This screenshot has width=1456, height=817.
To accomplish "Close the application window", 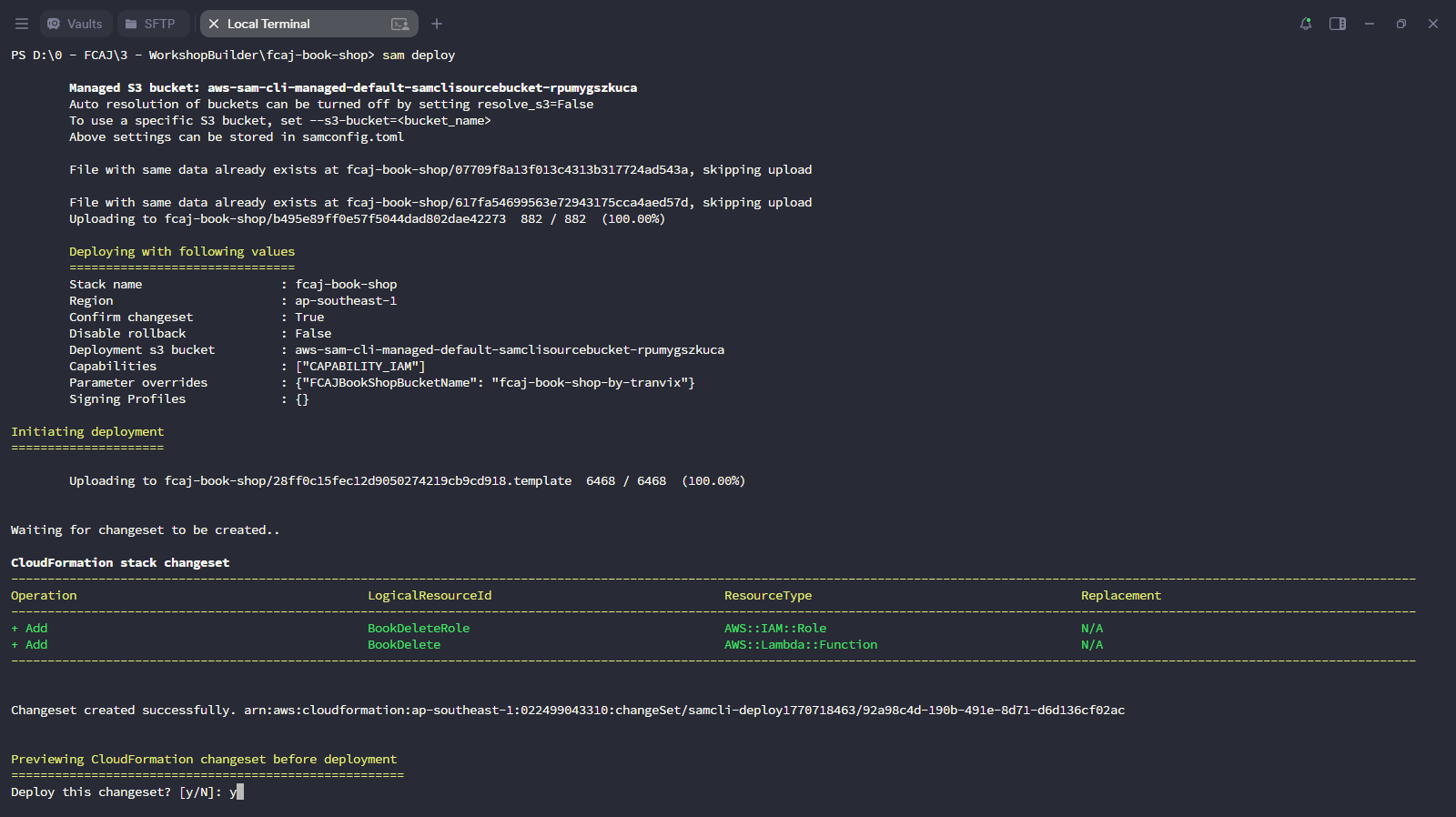I will [1433, 24].
